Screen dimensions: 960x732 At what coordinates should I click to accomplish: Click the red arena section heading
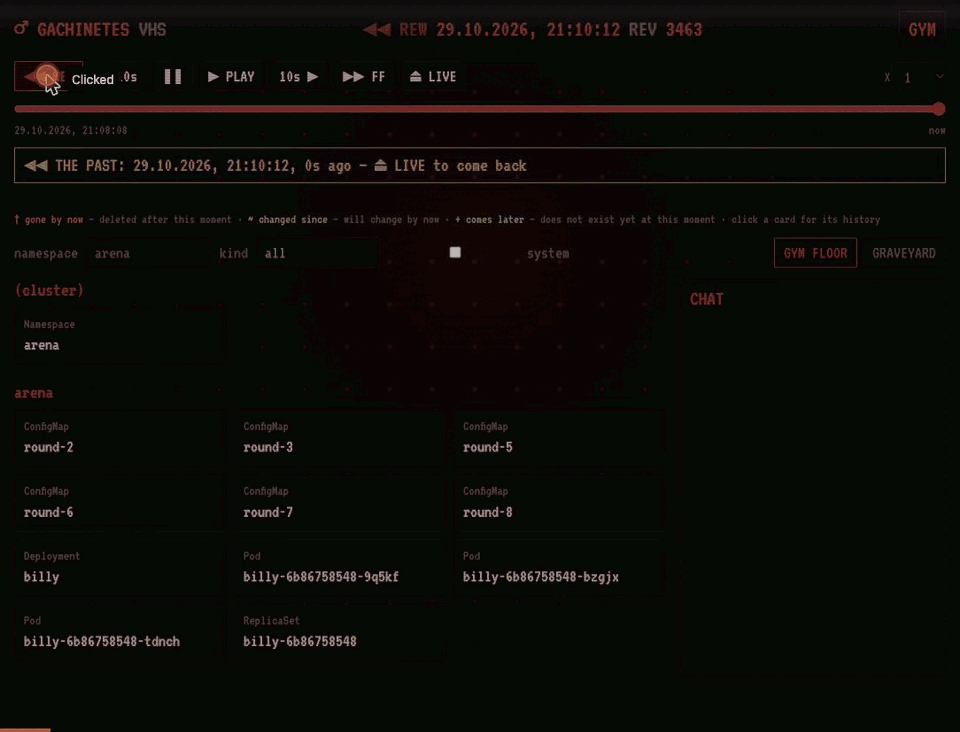(34, 393)
